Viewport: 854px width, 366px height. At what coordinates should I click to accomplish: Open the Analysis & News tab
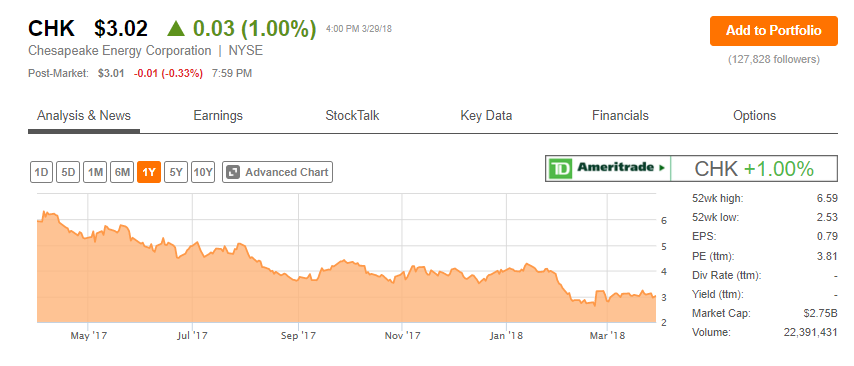(x=84, y=115)
